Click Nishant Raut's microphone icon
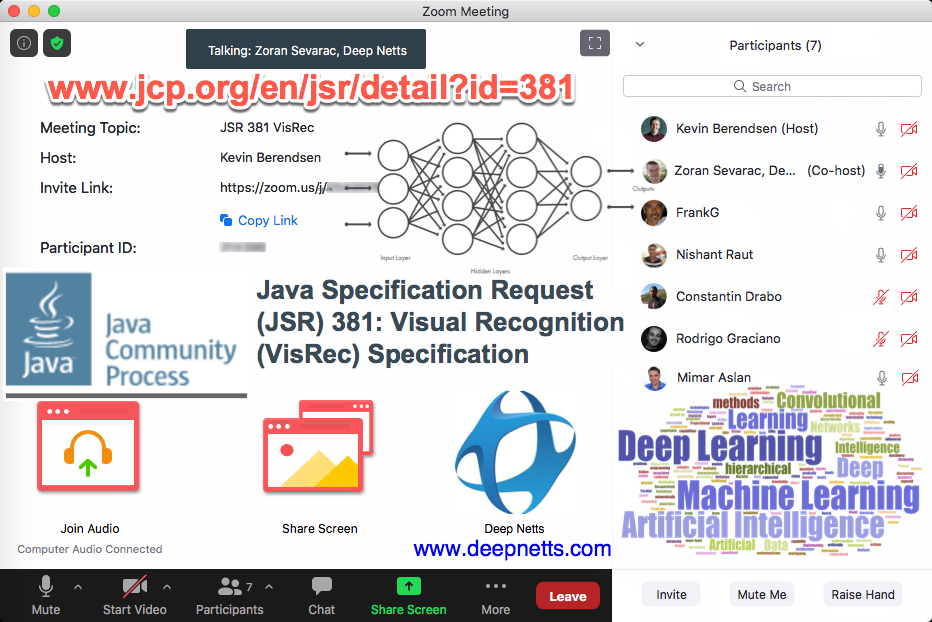 [881, 255]
